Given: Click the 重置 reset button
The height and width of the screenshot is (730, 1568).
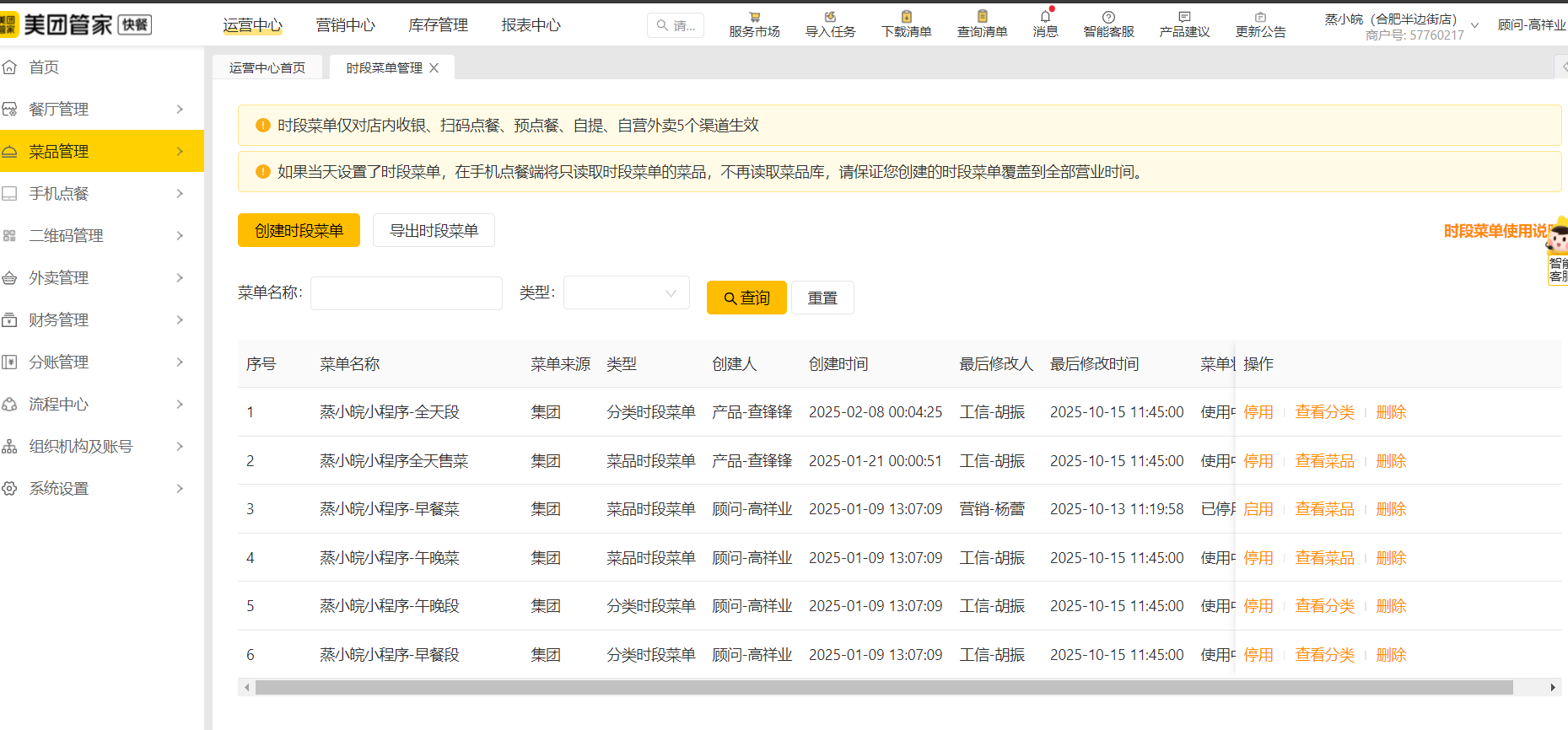Looking at the screenshot, I should point(822,298).
